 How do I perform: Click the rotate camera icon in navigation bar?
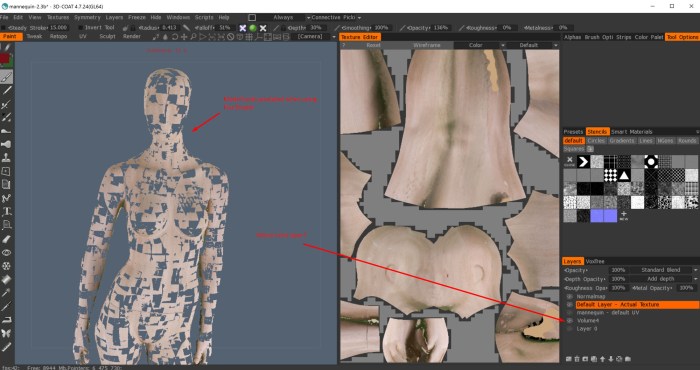pyautogui.click(x=175, y=37)
